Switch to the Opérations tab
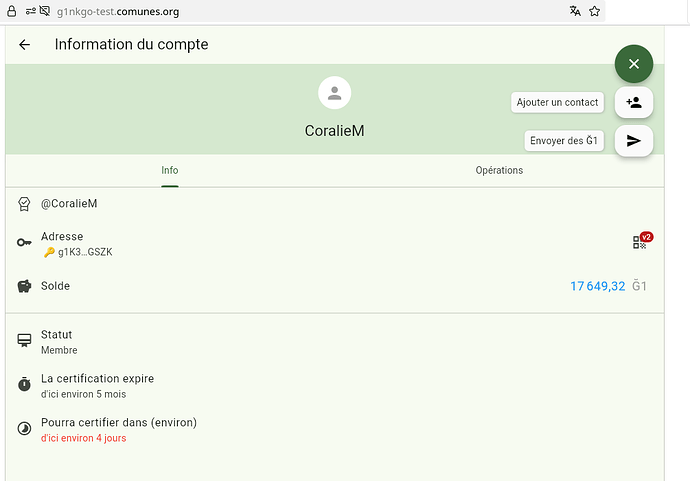Viewport: 690px width, 481px height. click(499, 170)
